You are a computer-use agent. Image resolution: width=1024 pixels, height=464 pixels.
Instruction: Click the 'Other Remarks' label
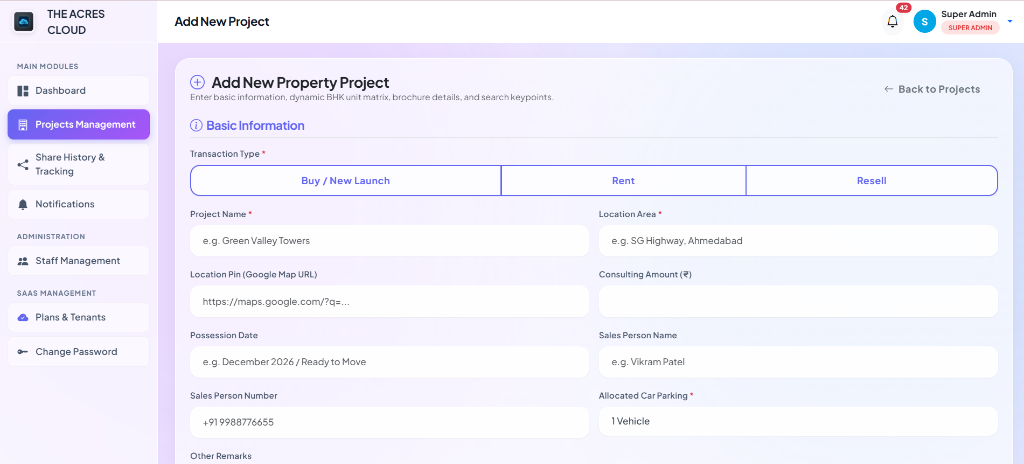221,456
